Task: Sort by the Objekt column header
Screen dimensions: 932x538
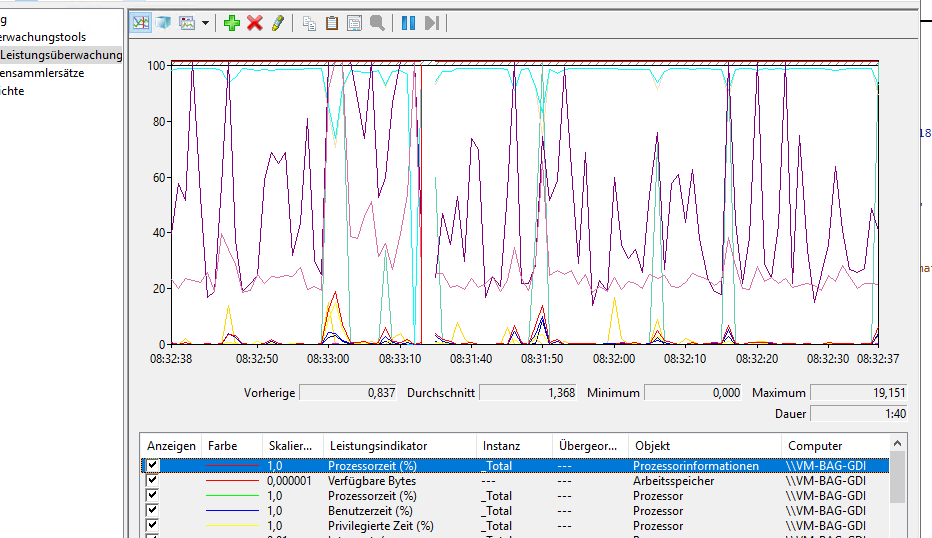Action: pyautogui.click(x=705, y=446)
